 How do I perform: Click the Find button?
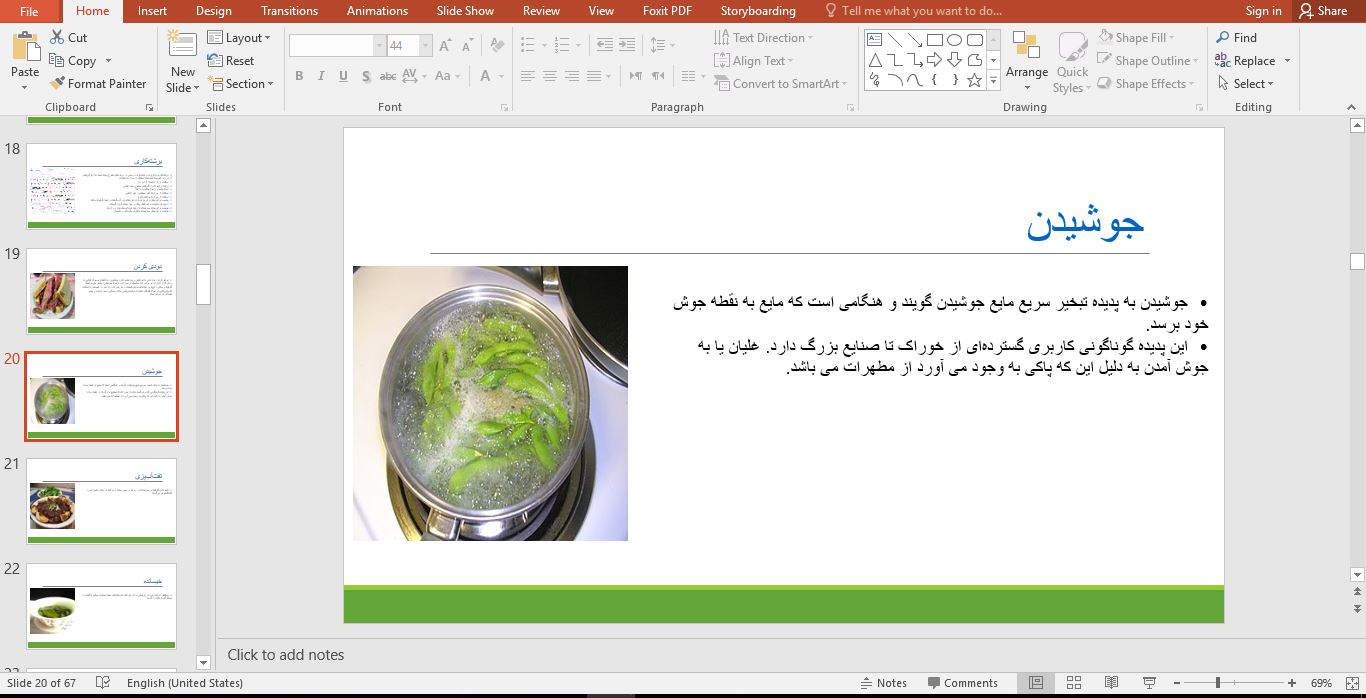click(x=1236, y=37)
